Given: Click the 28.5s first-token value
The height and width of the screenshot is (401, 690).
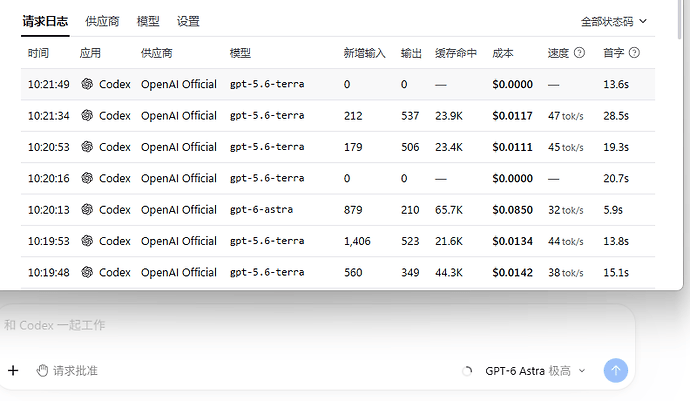Looking at the screenshot, I should [616, 116].
